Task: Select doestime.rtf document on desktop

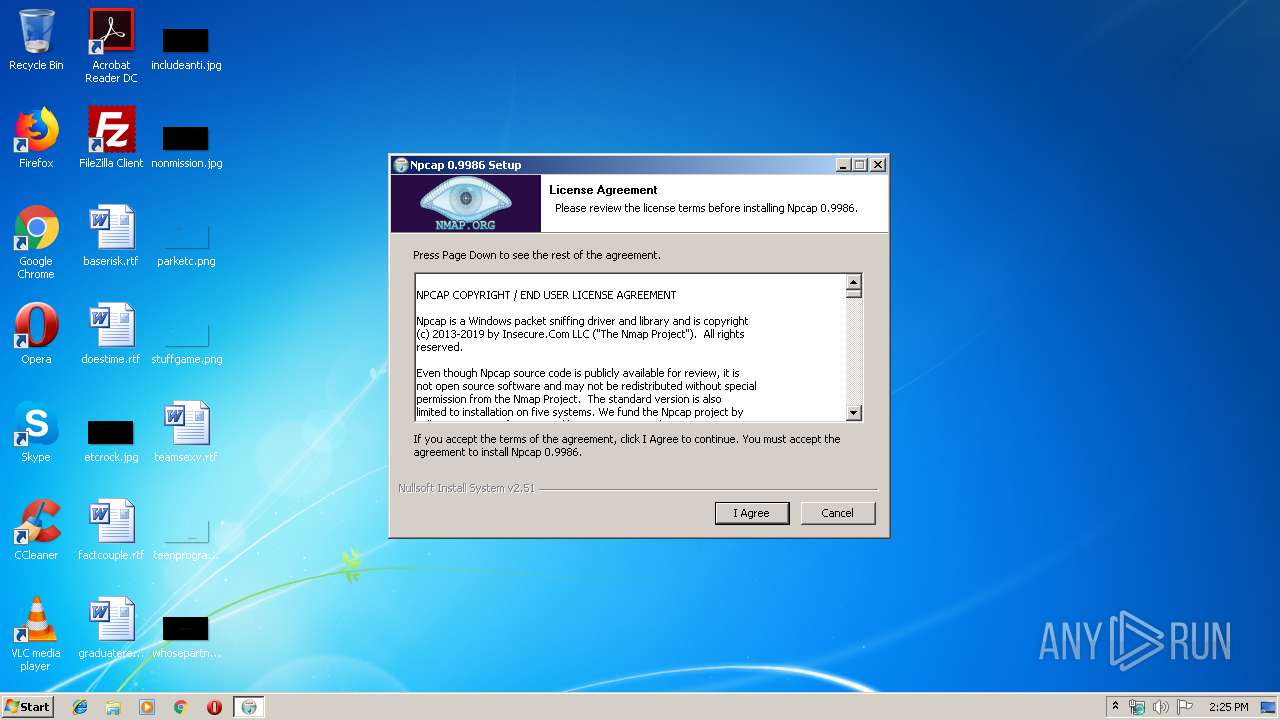Action: pyautogui.click(x=111, y=334)
